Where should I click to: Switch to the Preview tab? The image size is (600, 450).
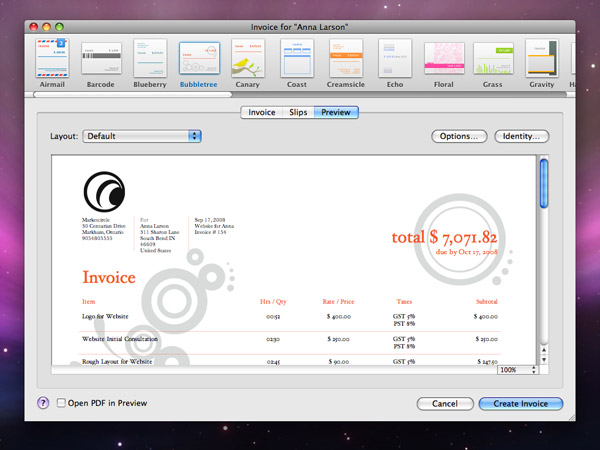[x=336, y=112]
